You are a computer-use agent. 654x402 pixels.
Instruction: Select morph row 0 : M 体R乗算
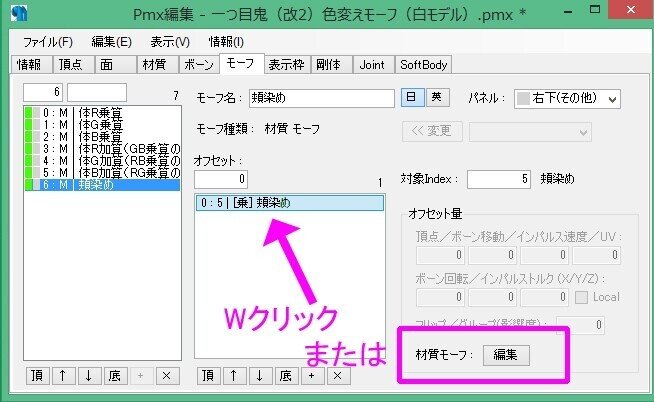102,113
